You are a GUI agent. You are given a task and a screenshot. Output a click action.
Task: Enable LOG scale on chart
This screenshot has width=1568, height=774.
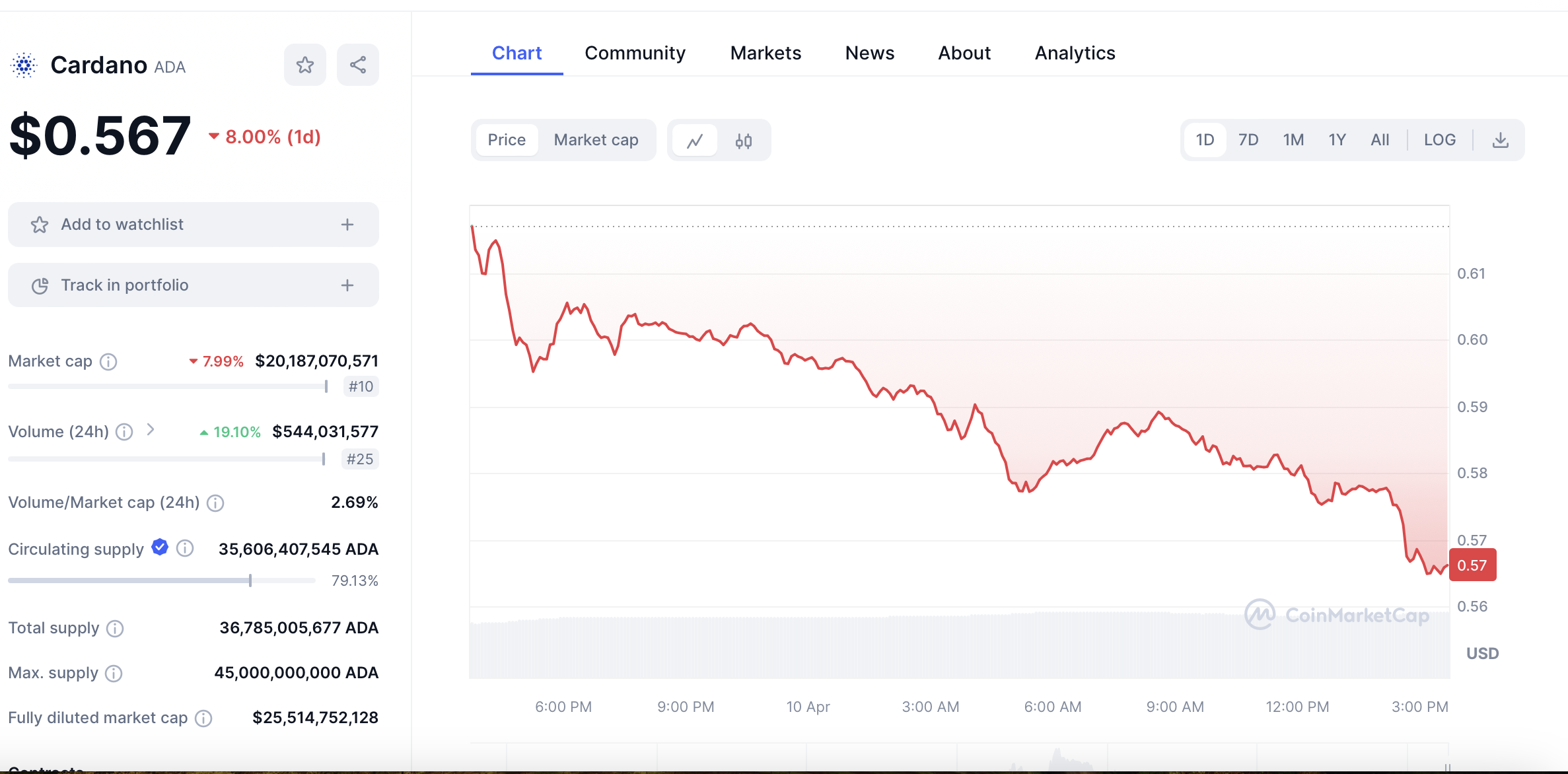tap(1439, 140)
